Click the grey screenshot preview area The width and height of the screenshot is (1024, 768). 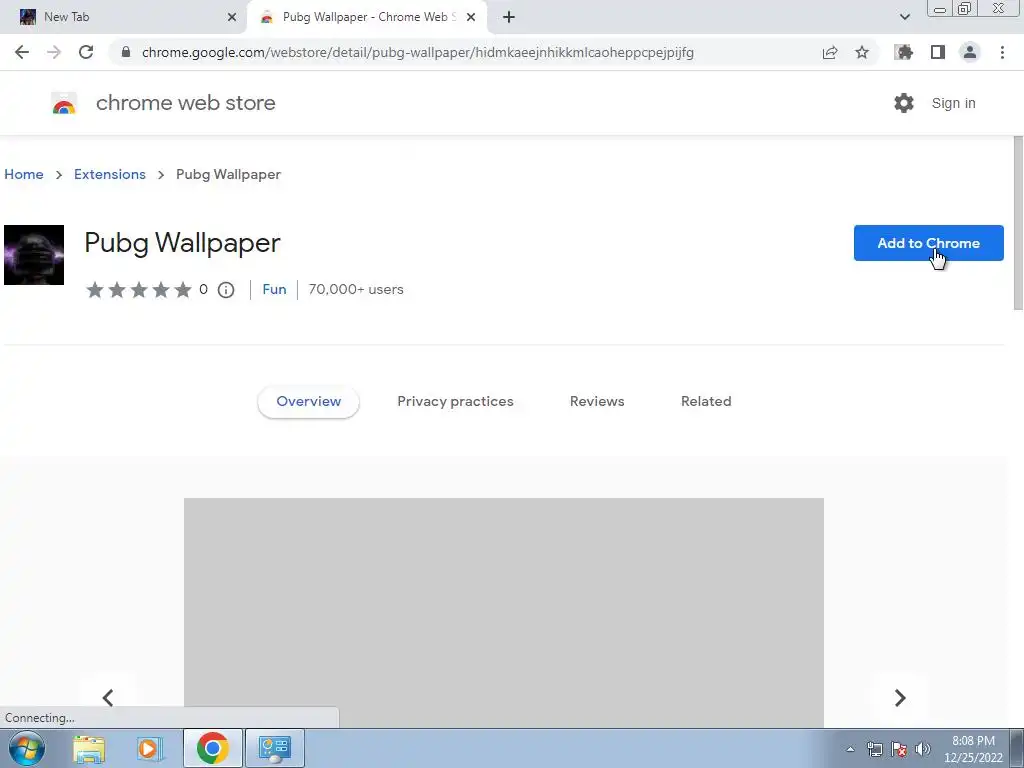click(504, 613)
